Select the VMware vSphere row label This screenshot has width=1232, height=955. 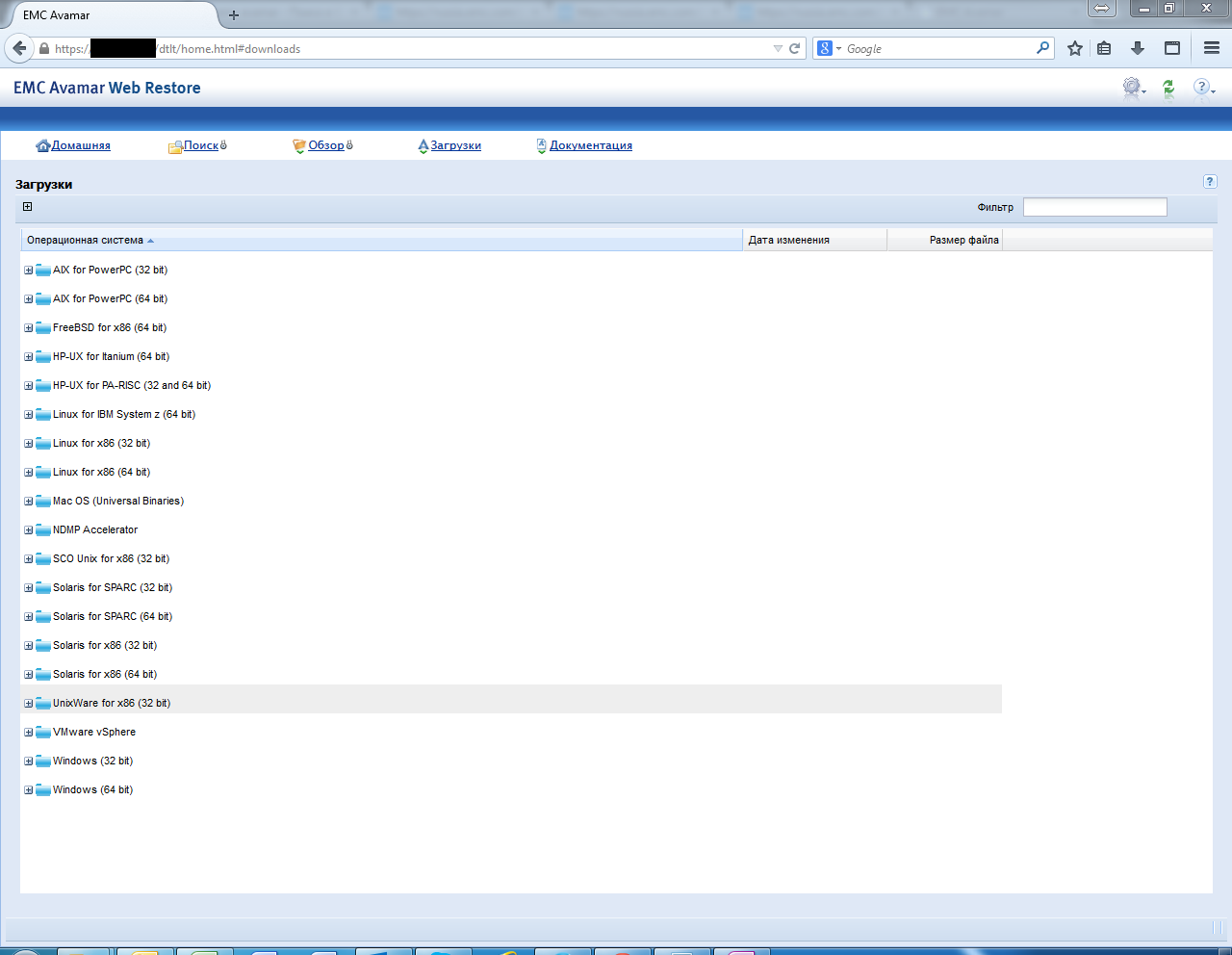94,733
